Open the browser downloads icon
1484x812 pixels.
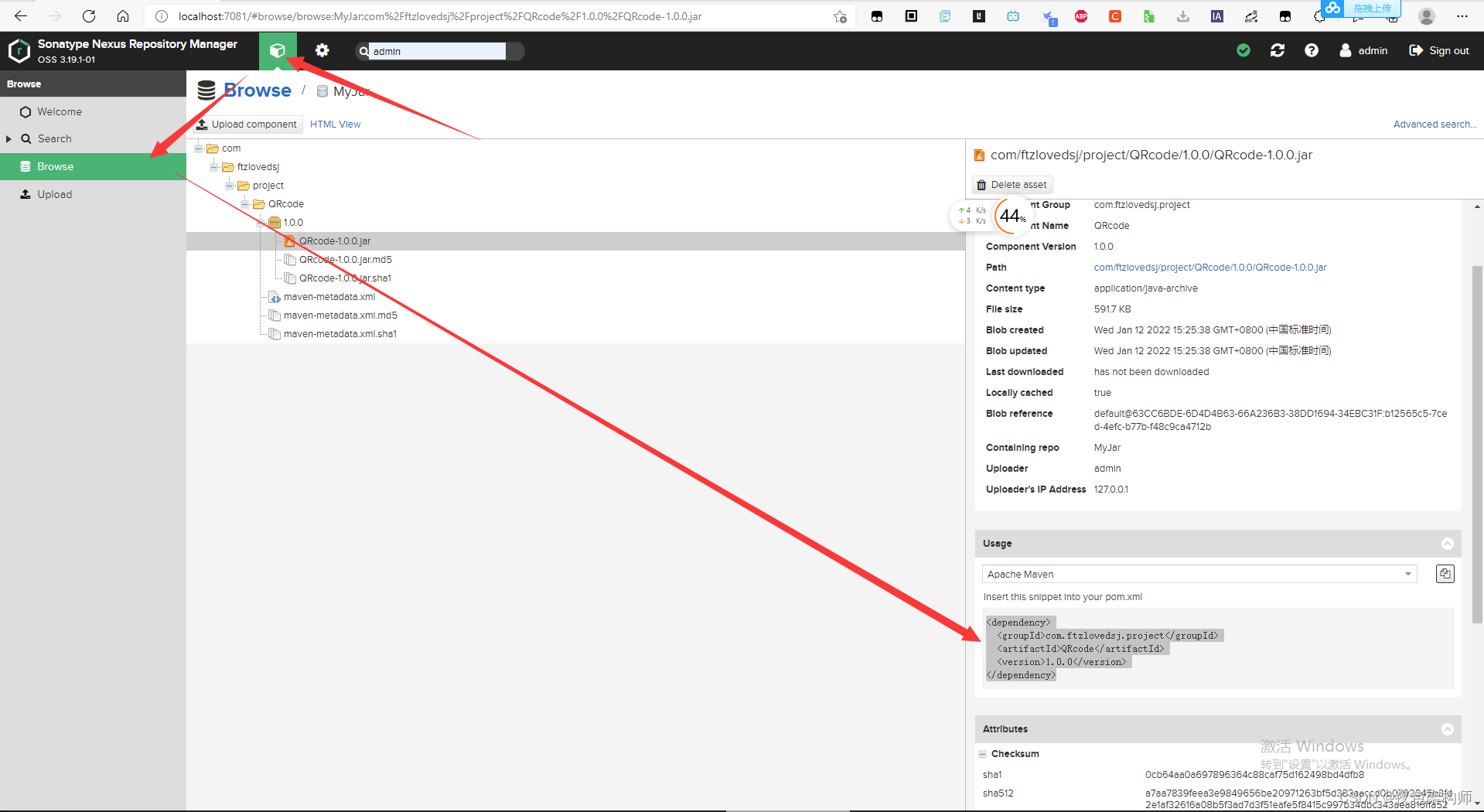tap(1183, 16)
